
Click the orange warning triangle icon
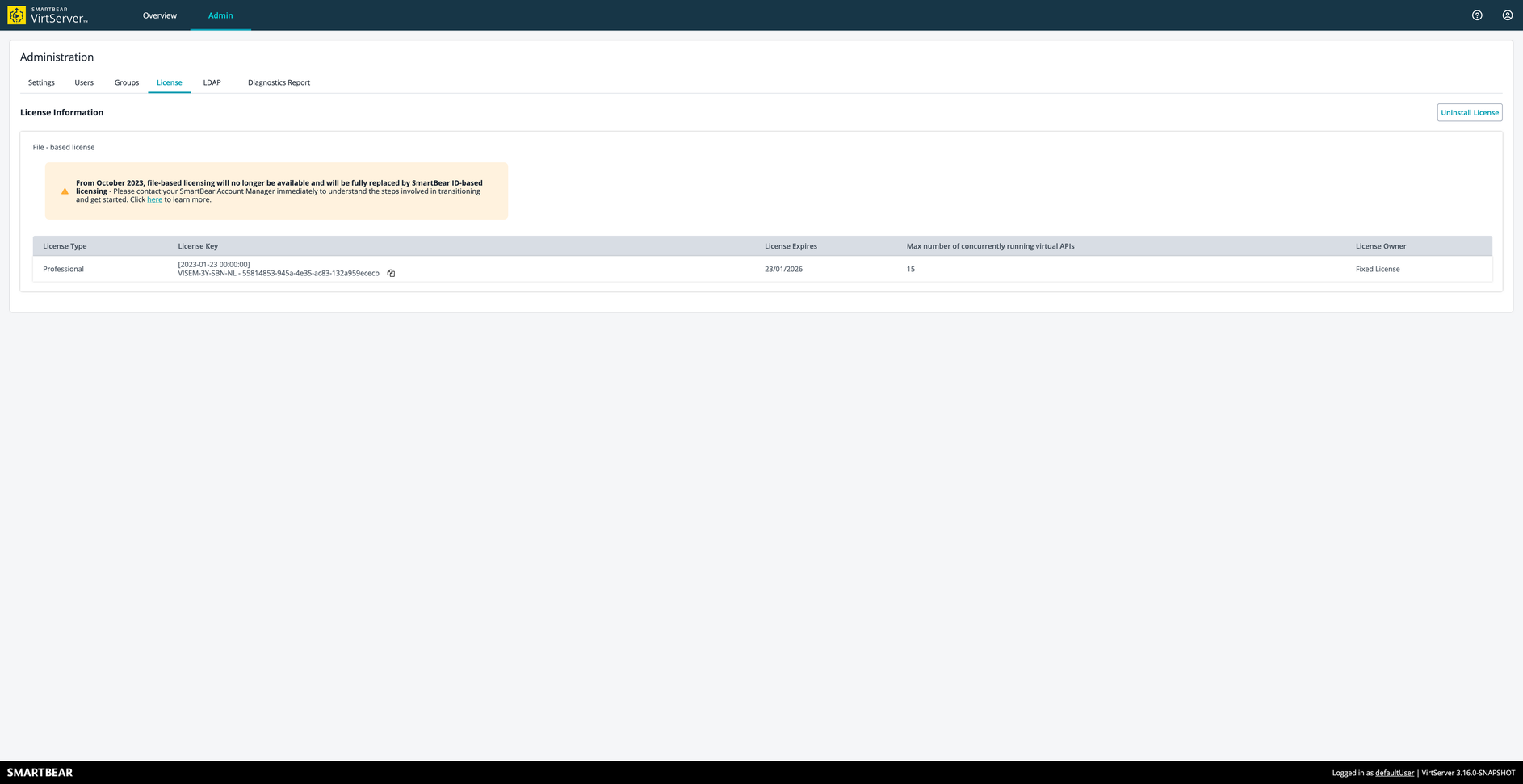(x=65, y=191)
